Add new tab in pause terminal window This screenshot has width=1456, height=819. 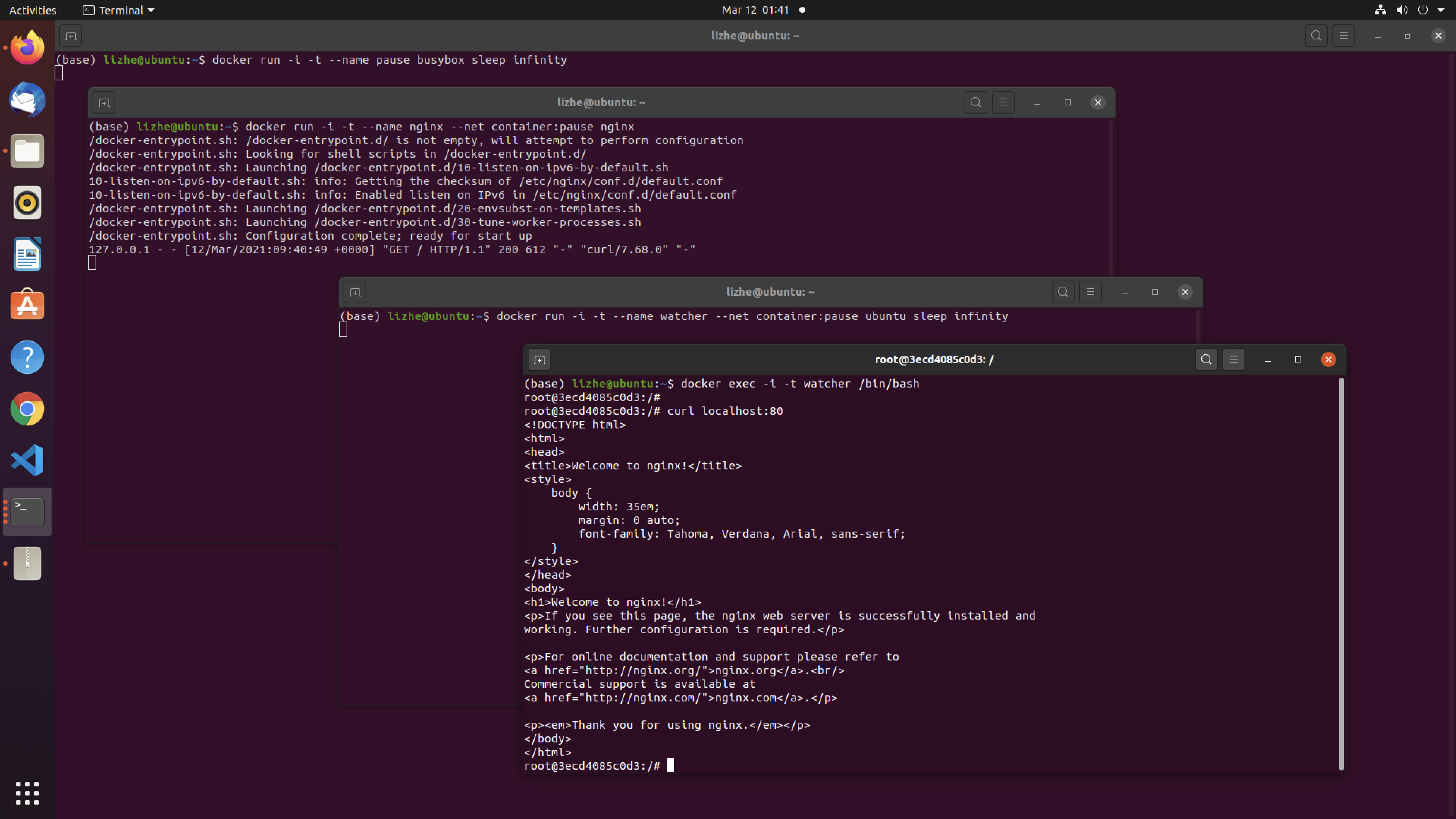[x=71, y=36]
